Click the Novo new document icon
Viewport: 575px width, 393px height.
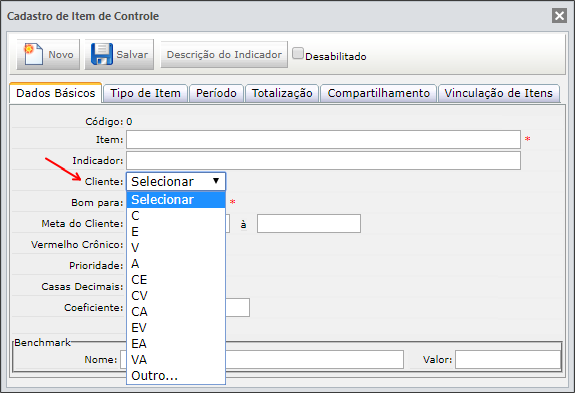coord(33,54)
